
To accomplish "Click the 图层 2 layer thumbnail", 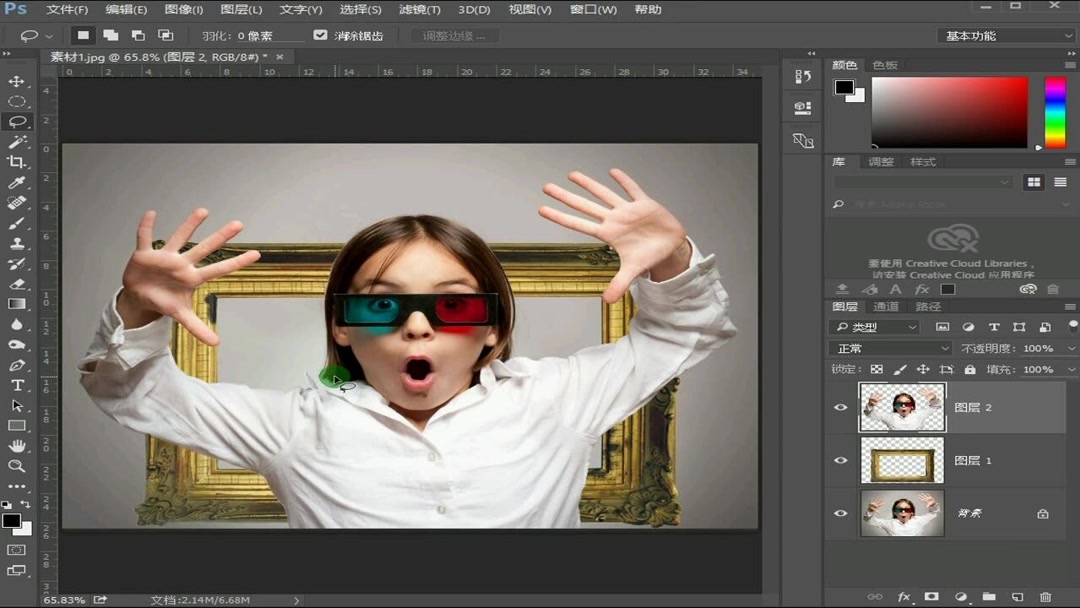I will pyautogui.click(x=902, y=407).
